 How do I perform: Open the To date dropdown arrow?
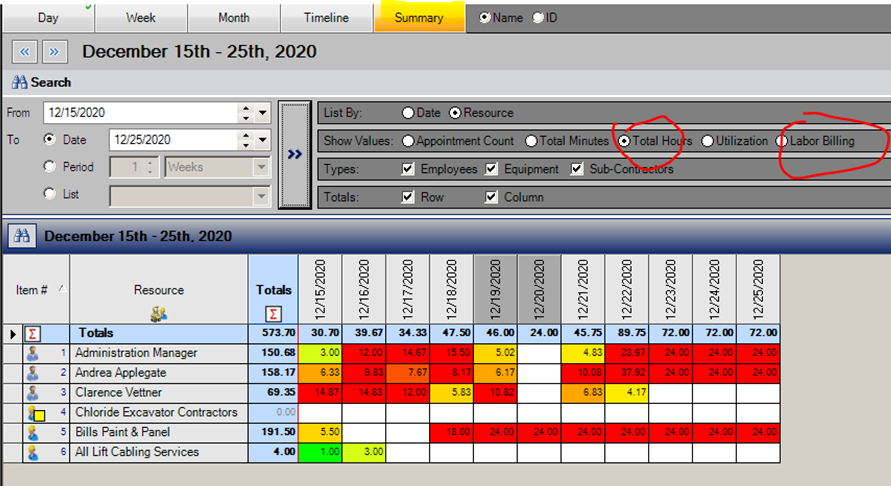263,140
